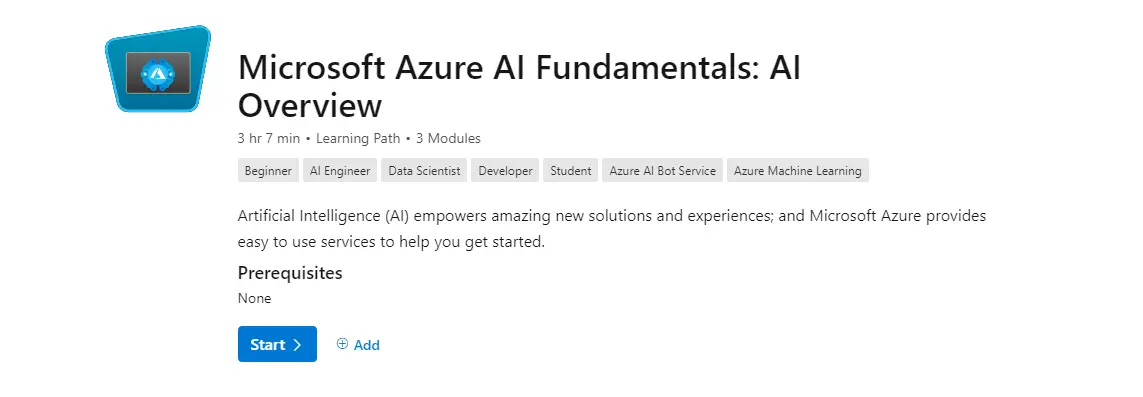Select the Data Scientist tag
This screenshot has width=1143, height=397.
coord(424,170)
